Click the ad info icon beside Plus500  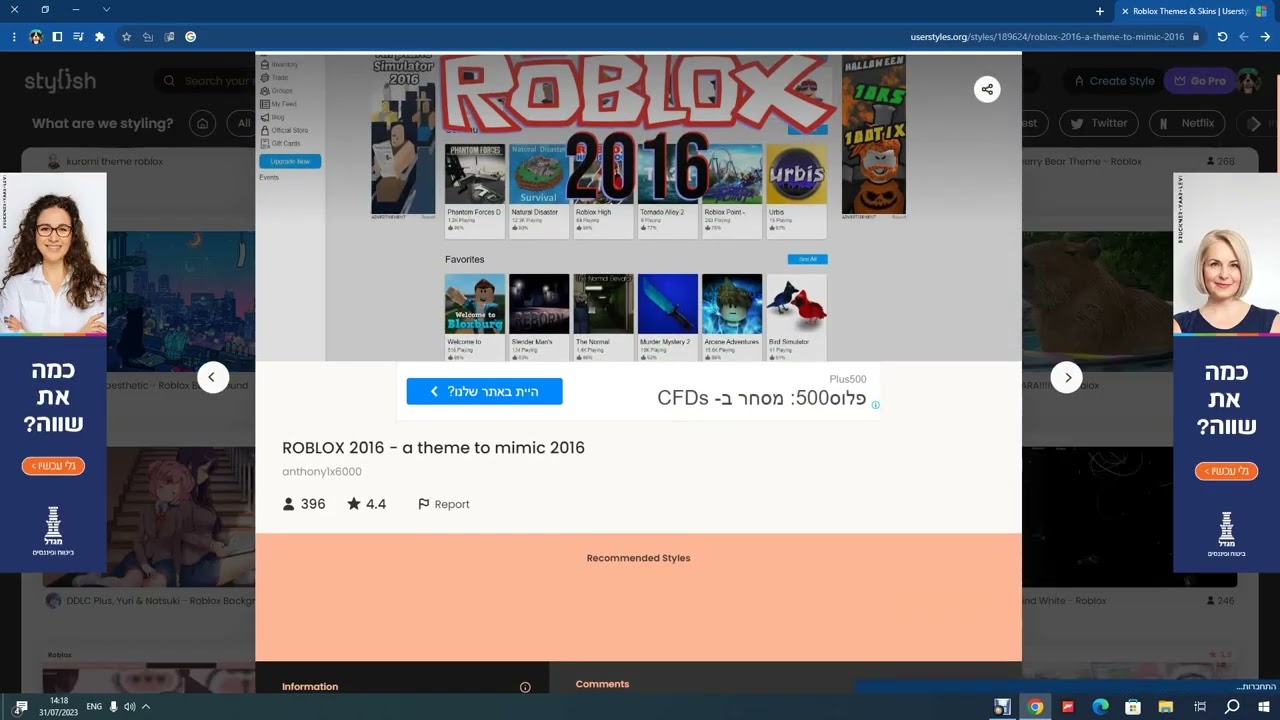pyautogui.click(x=875, y=405)
